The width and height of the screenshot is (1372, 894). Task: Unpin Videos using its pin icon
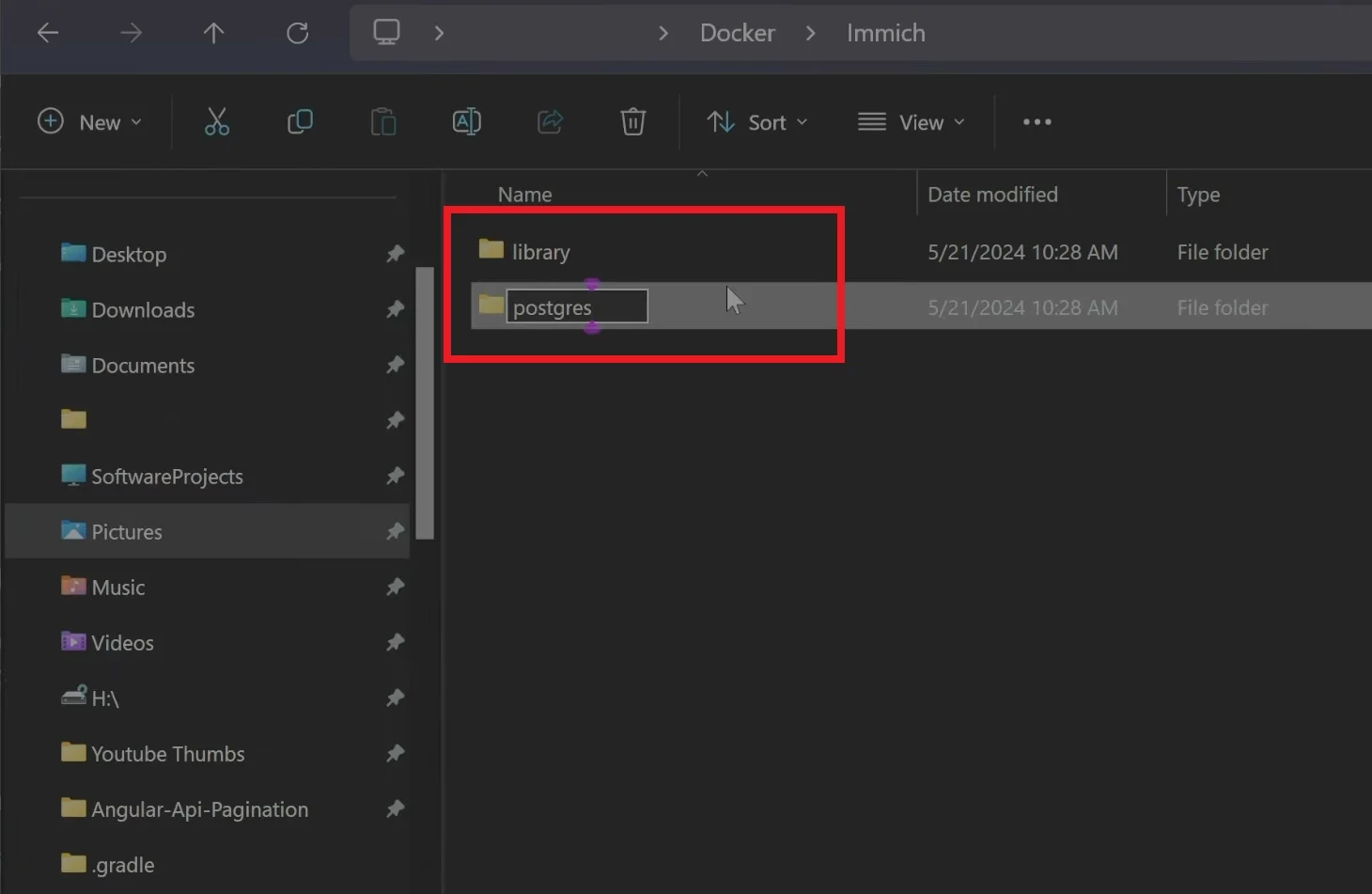(396, 642)
